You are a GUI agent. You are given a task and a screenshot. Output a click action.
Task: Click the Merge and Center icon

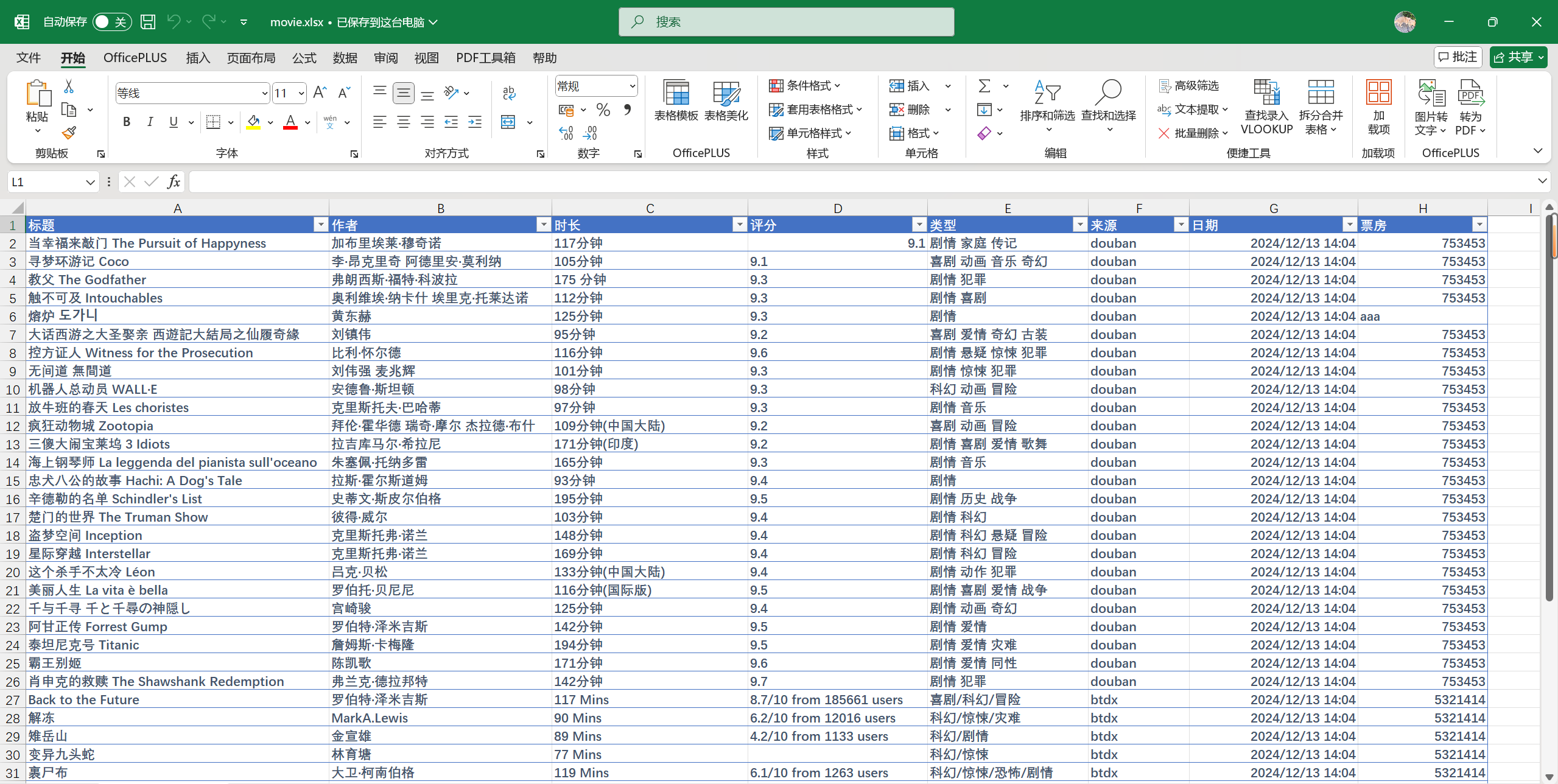tap(508, 122)
